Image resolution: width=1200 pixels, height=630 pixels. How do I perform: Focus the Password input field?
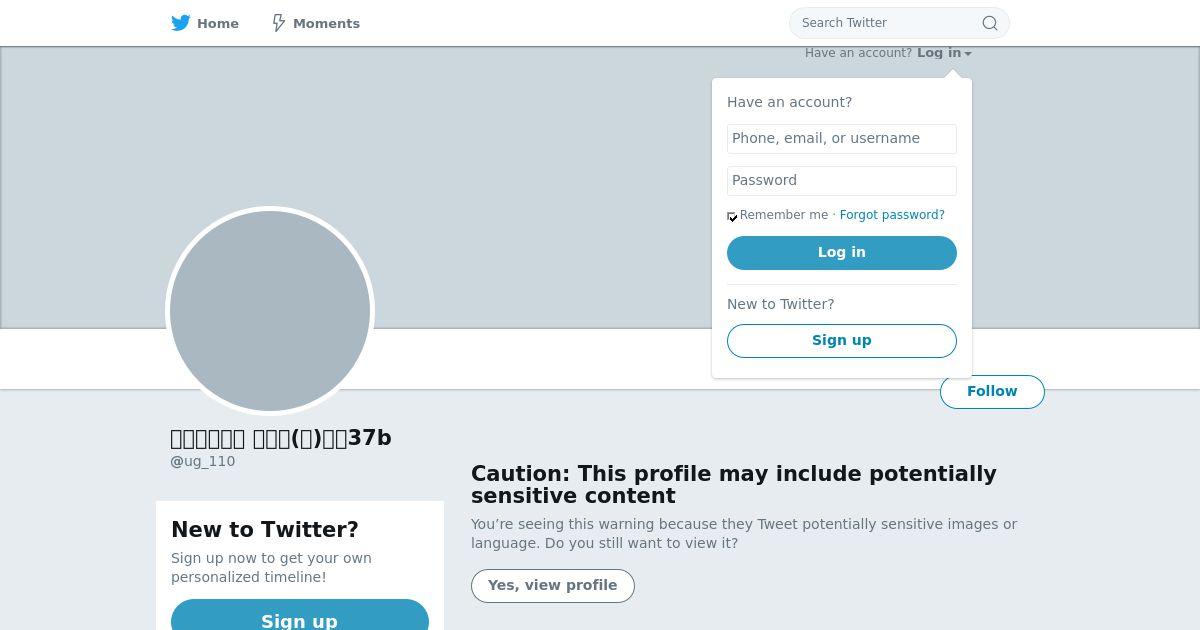pyautogui.click(x=842, y=181)
